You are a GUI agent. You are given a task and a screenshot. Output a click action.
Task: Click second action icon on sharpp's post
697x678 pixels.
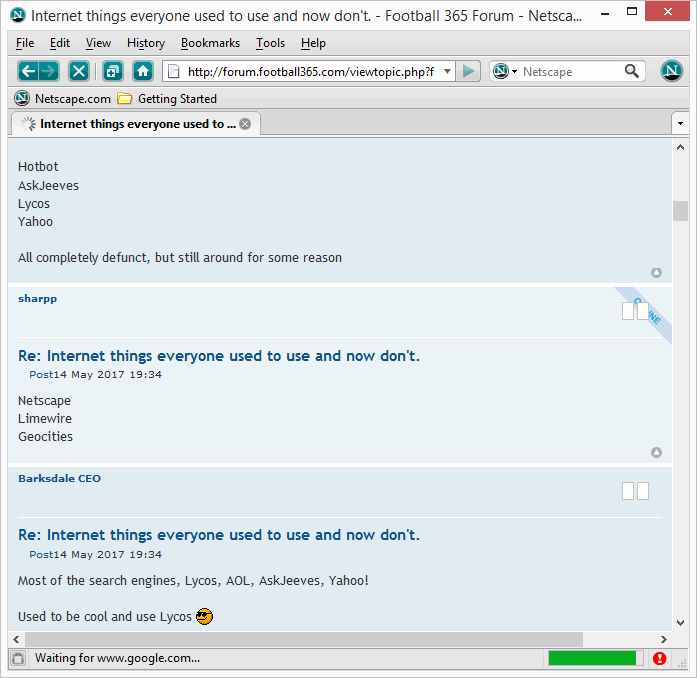(x=643, y=311)
